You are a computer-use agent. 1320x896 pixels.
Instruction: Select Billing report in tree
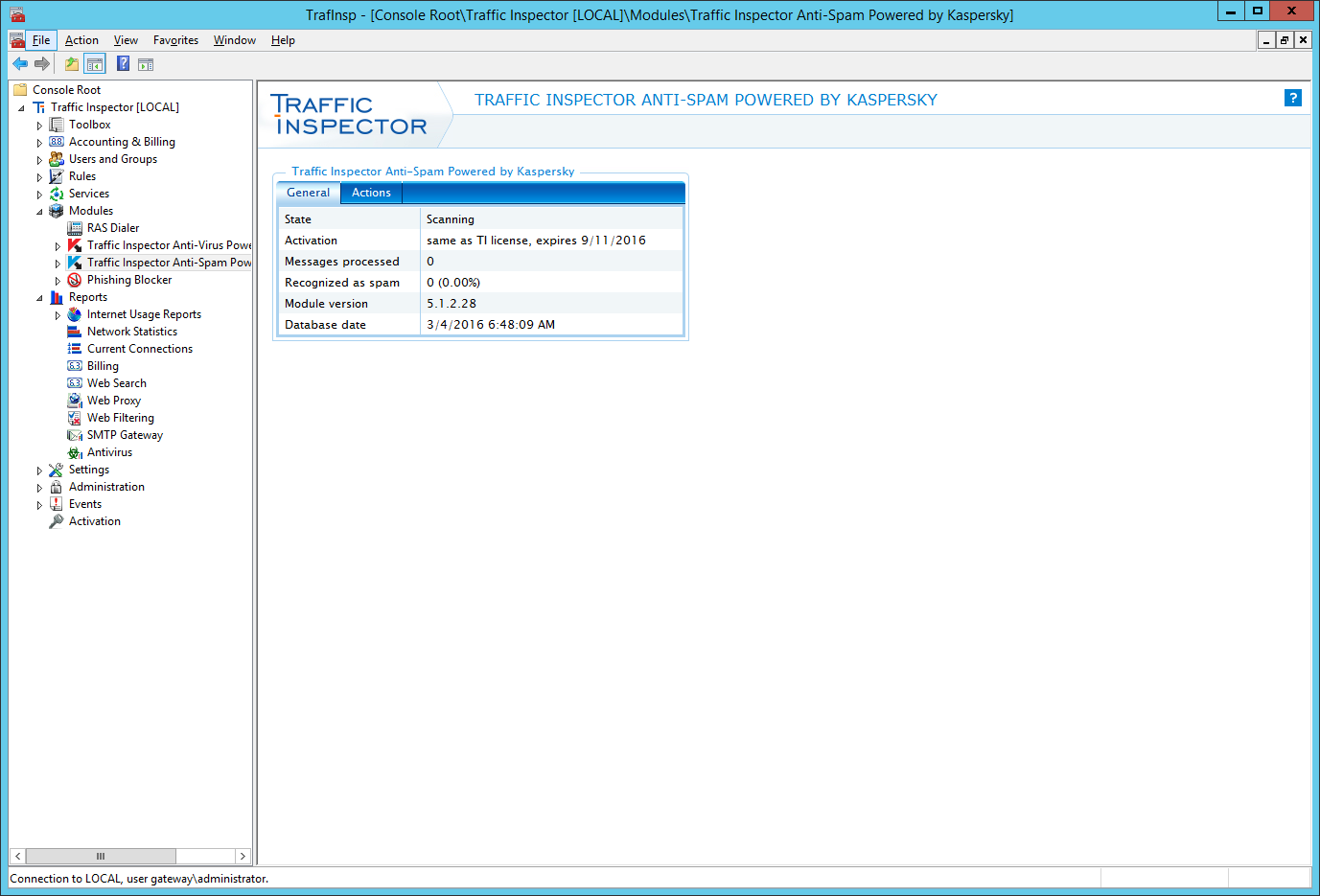tap(103, 366)
